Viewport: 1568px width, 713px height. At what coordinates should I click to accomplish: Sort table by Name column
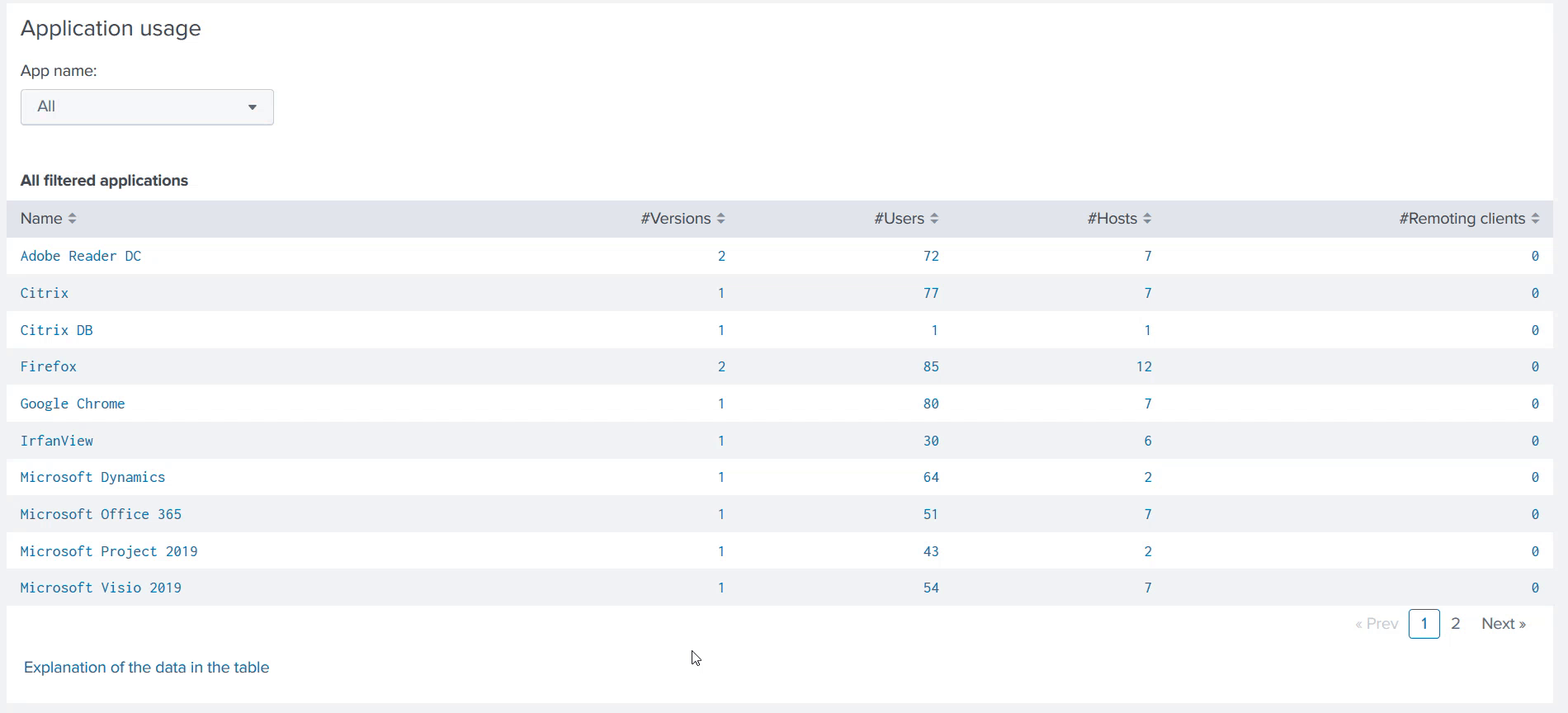coord(49,219)
